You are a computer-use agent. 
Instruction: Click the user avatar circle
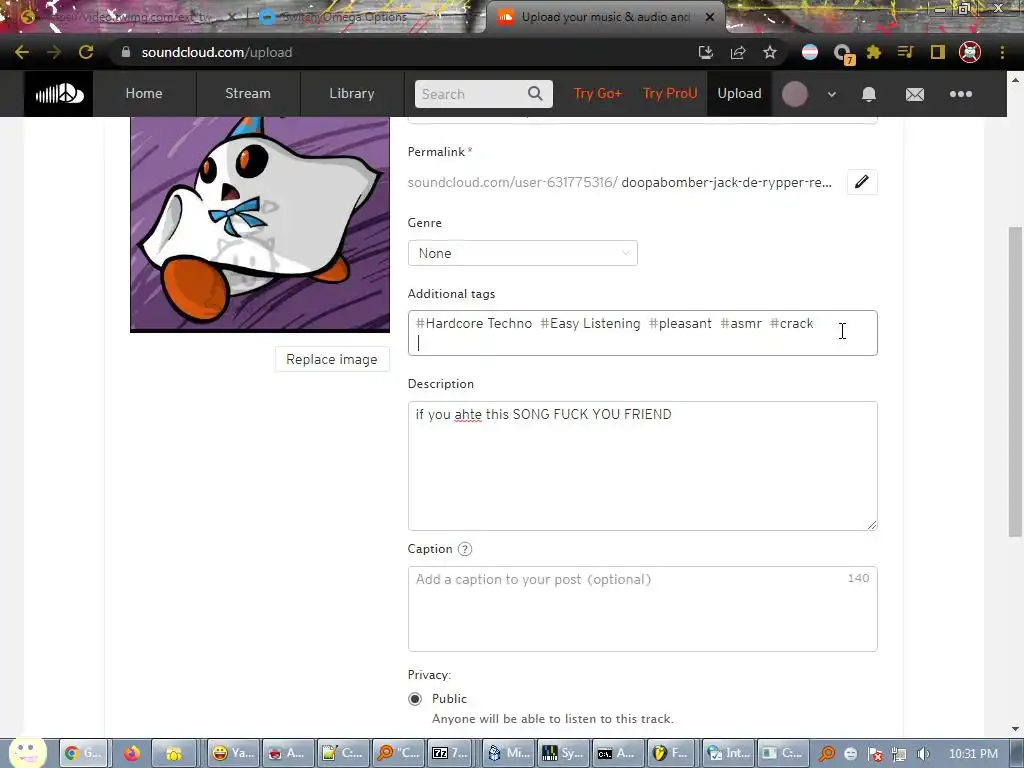(x=795, y=94)
